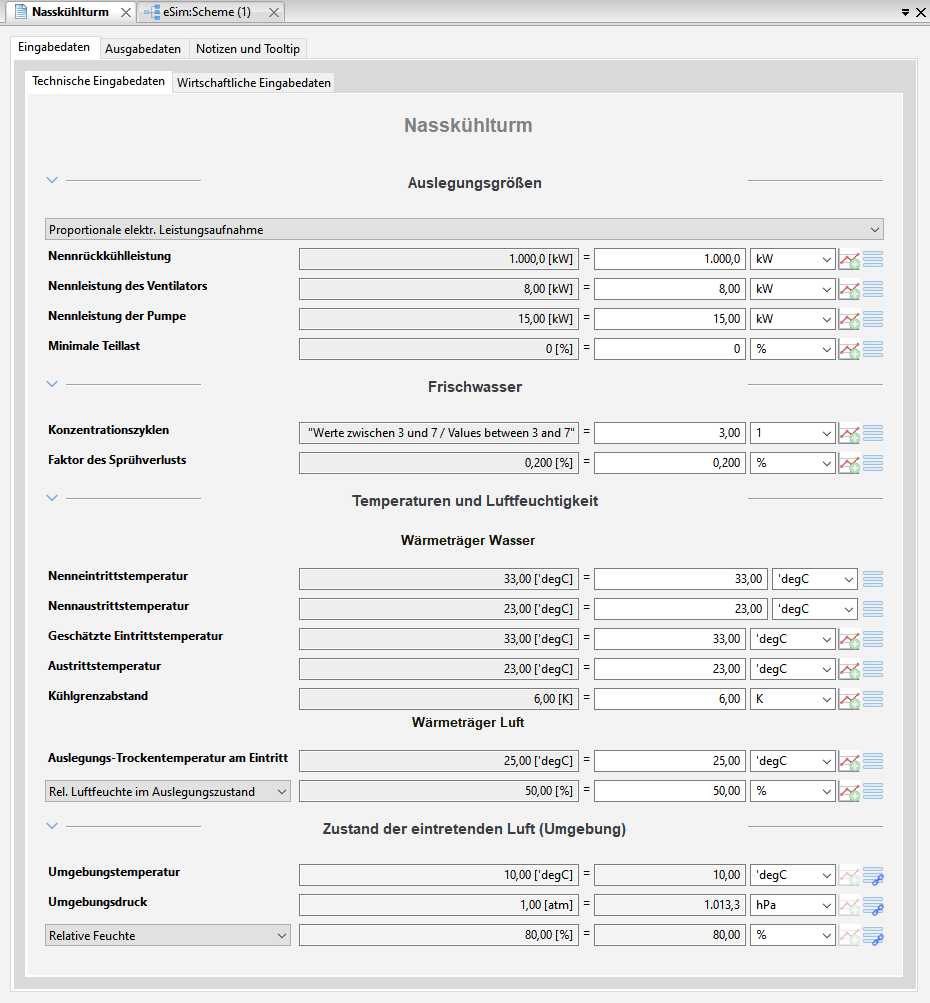Click Auslegungs-Trockentemperatur value field 25,00
The height and width of the screenshot is (1003, 930).
670,761
